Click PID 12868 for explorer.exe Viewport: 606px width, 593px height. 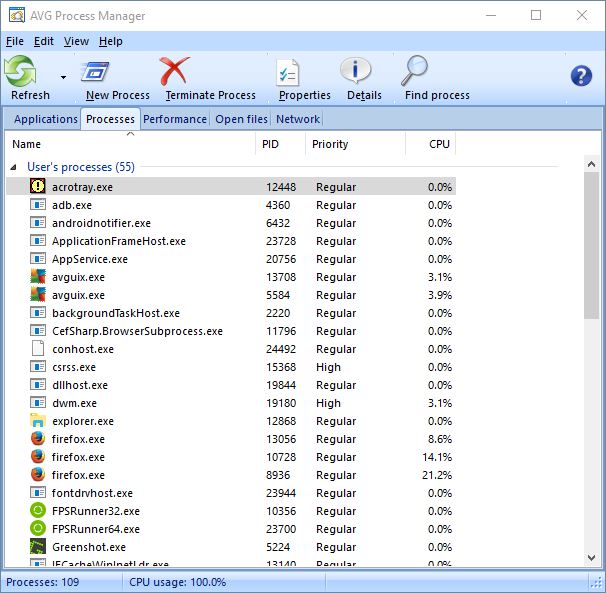(281, 421)
